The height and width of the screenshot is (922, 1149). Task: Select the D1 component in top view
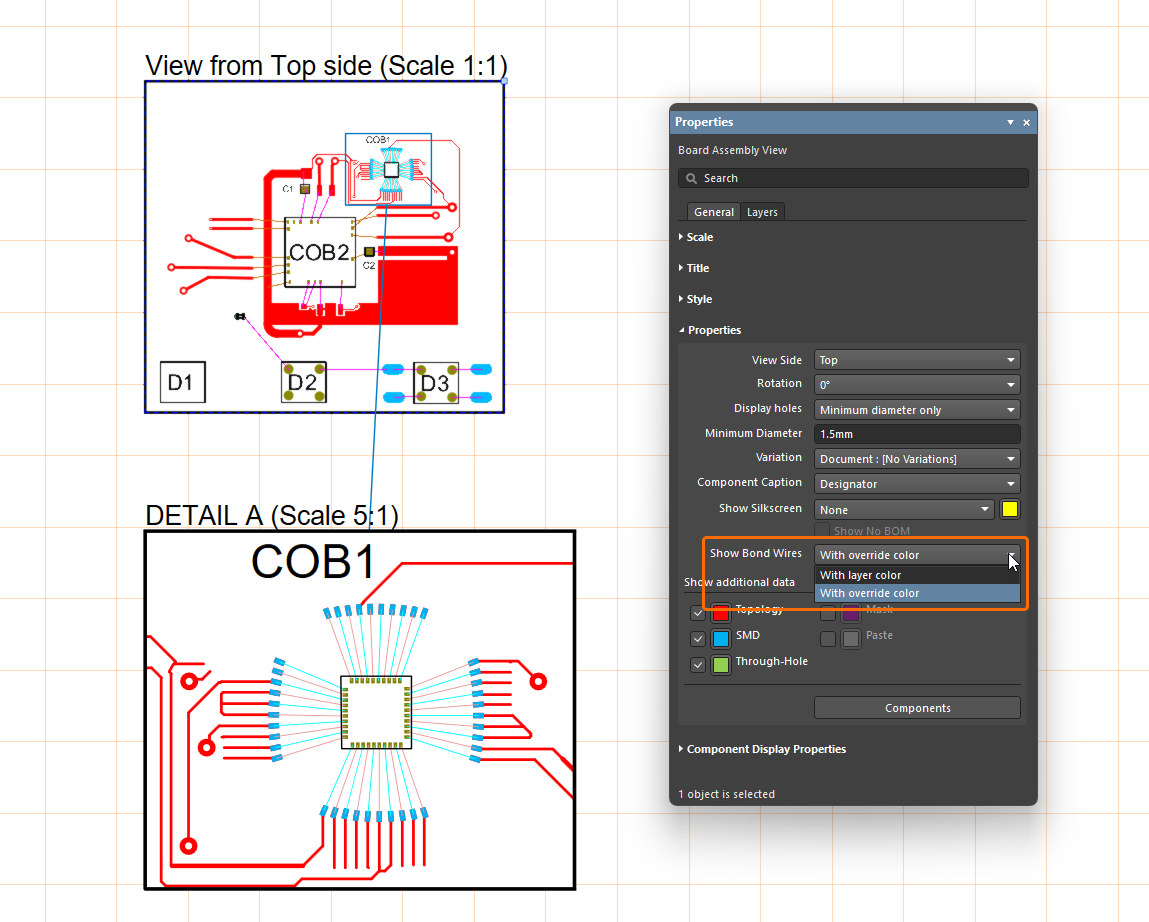pyautogui.click(x=182, y=382)
